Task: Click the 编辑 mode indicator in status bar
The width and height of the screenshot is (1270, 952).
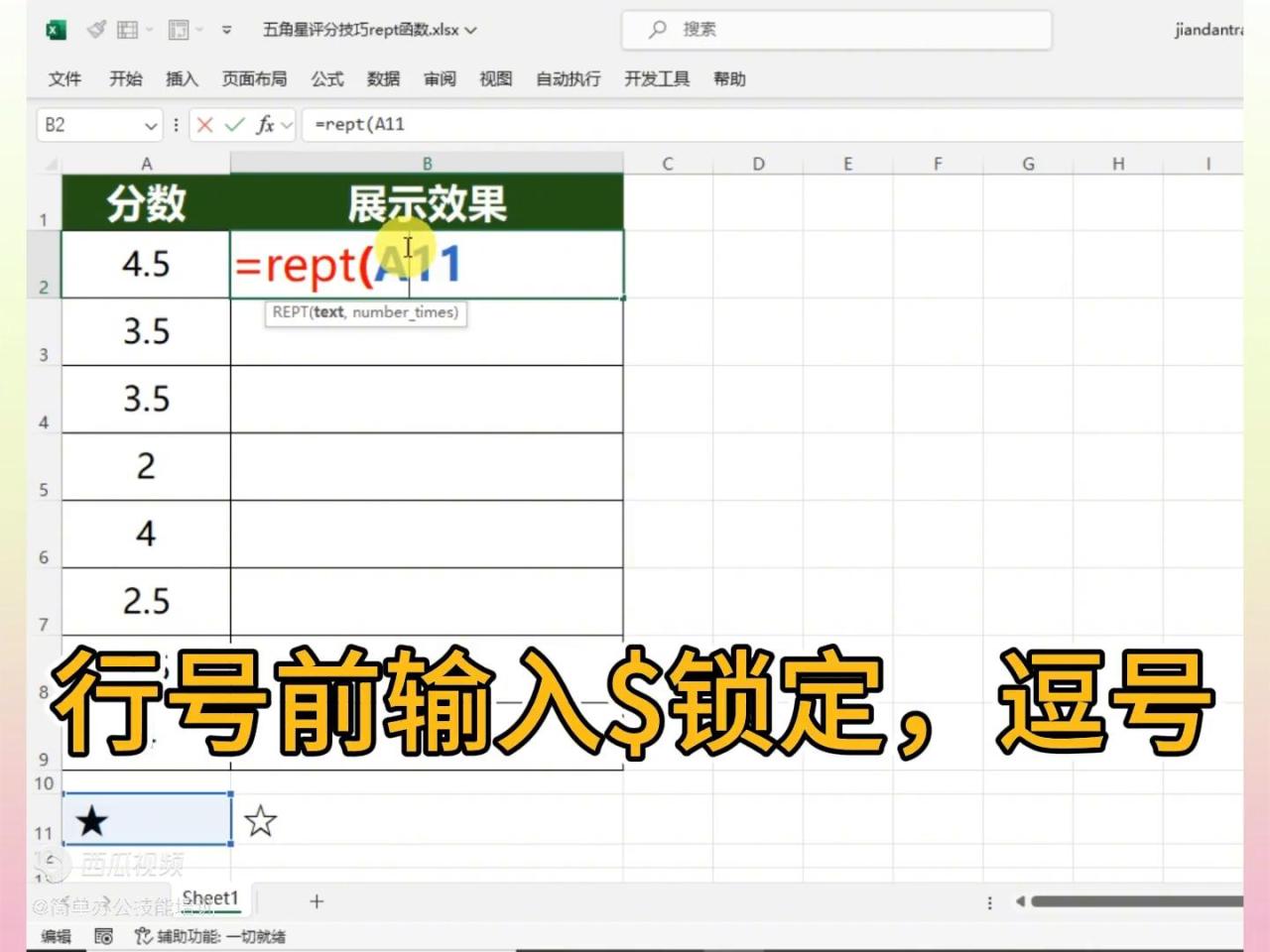Action: [57, 936]
